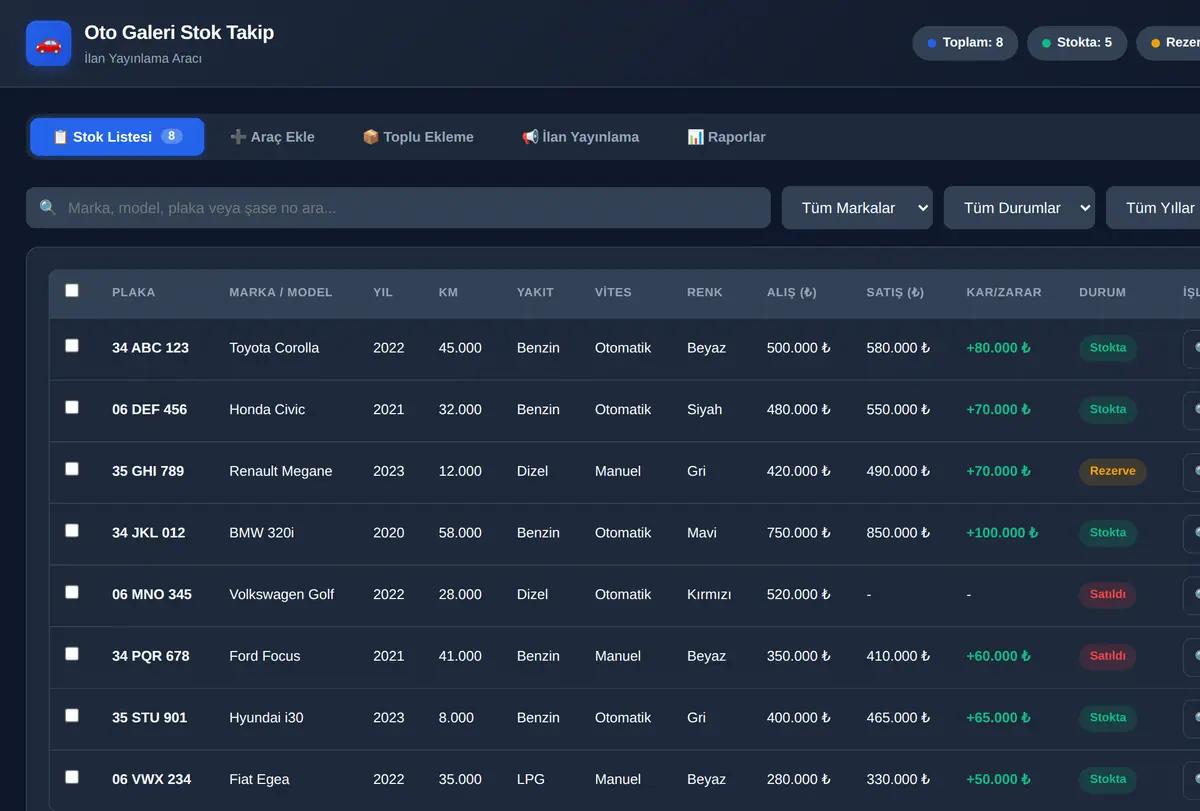Check the Fiat Egea row checkbox
This screenshot has width=1200, height=811.
(72, 777)
